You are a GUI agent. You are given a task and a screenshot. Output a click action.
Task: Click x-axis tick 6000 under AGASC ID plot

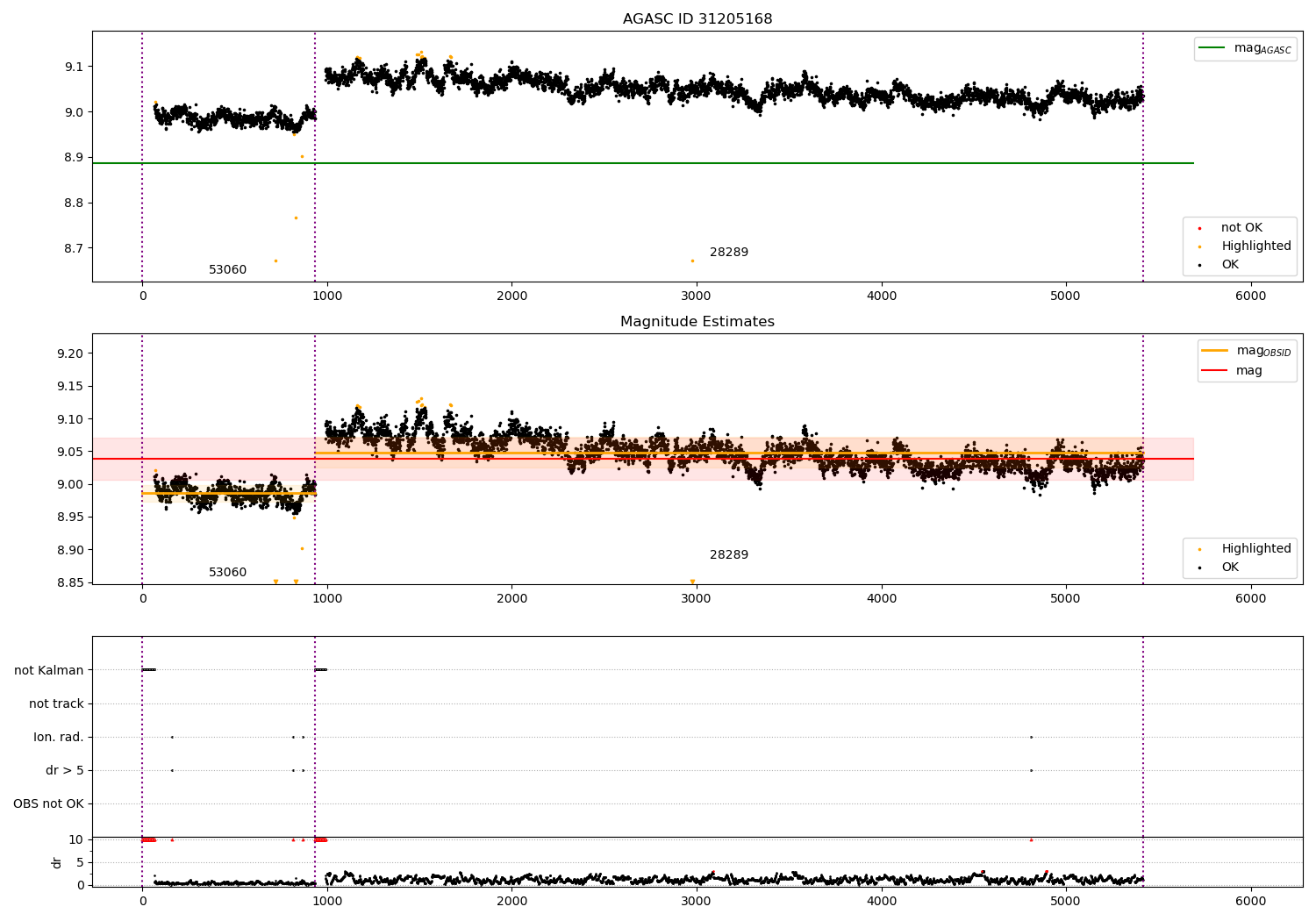pos(1251,296)
